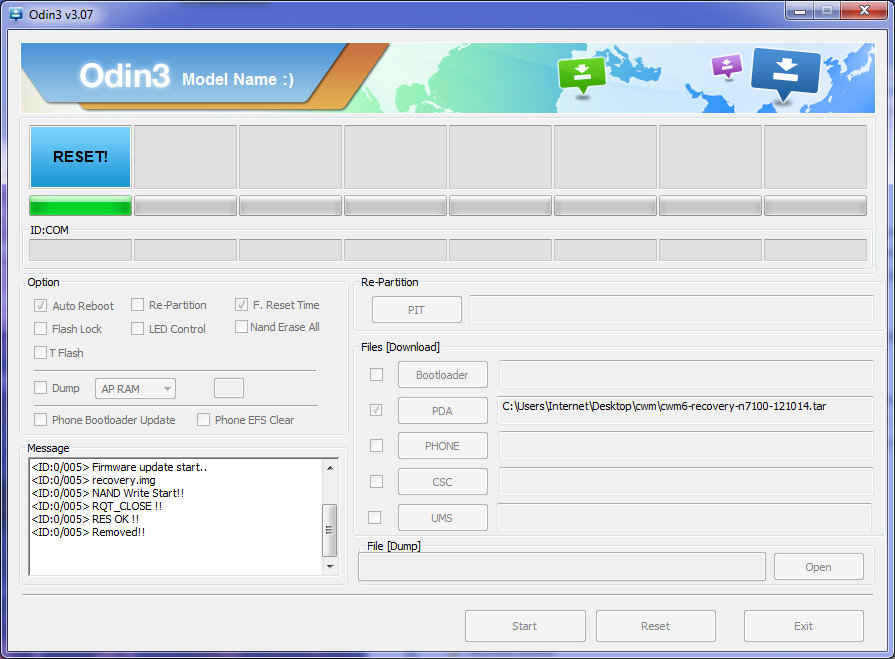Click the message log scroll-down arrow
The height and width of the screenshot is (659, 895).
[x=330, y=567]
